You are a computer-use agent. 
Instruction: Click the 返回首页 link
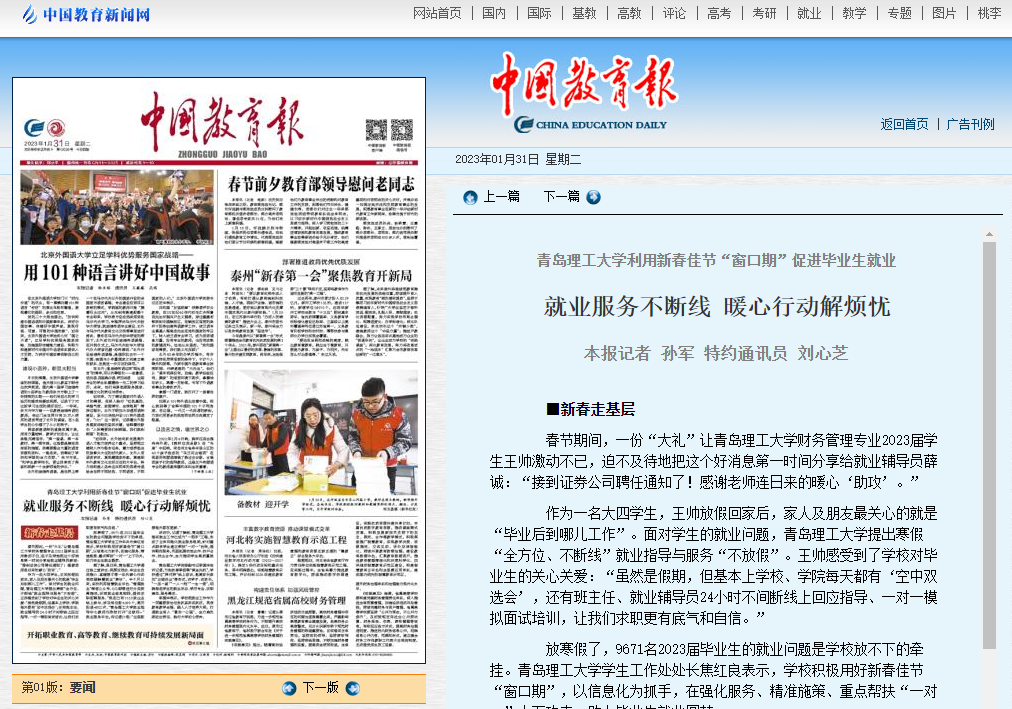pos(904,124)
